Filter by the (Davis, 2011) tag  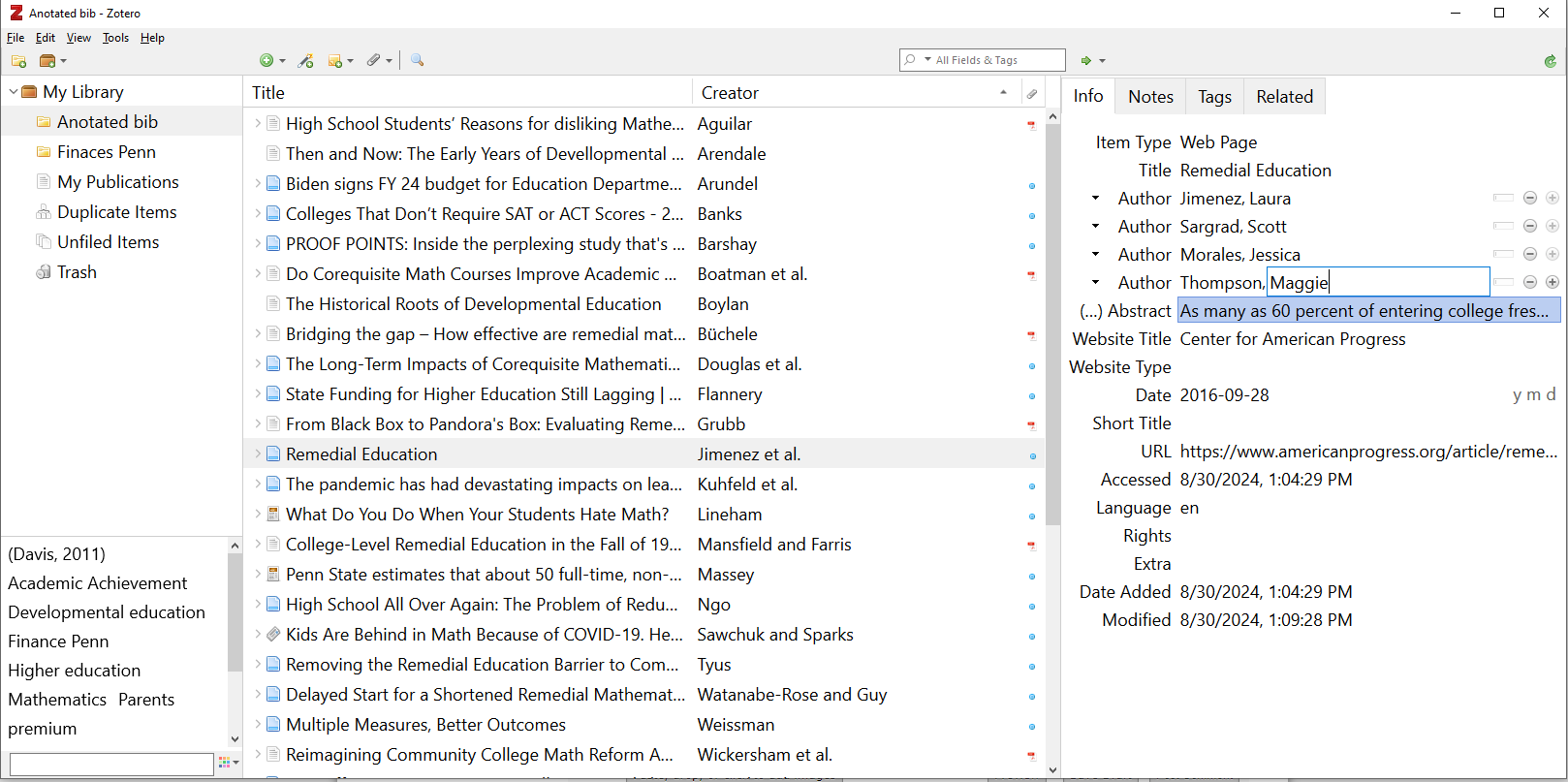click(x=57, y=554)
